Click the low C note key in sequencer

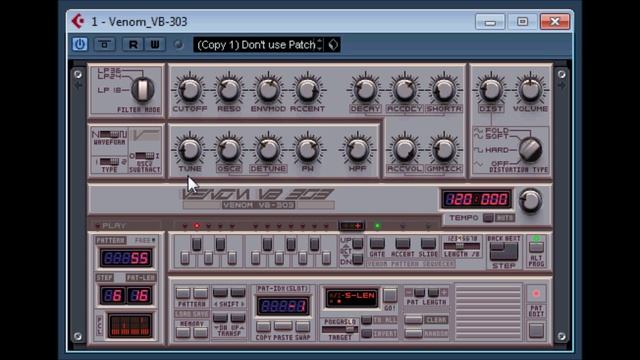pyautogui.click(x=185, y=258)
